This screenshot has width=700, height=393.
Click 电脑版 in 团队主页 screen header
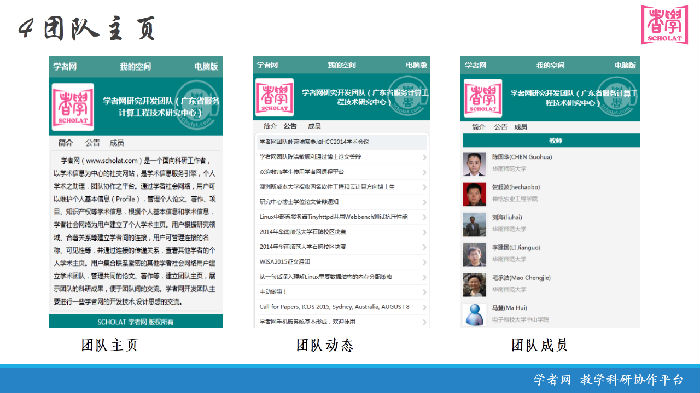tap(206, 67)
